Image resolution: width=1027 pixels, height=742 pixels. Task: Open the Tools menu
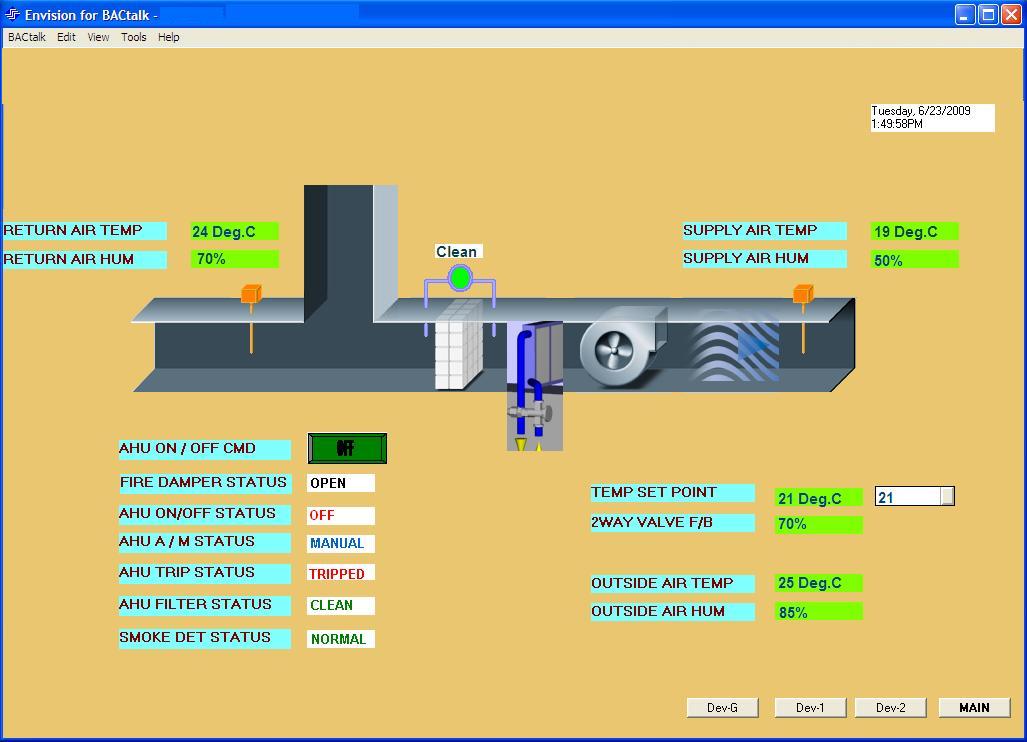pos(134,37)
